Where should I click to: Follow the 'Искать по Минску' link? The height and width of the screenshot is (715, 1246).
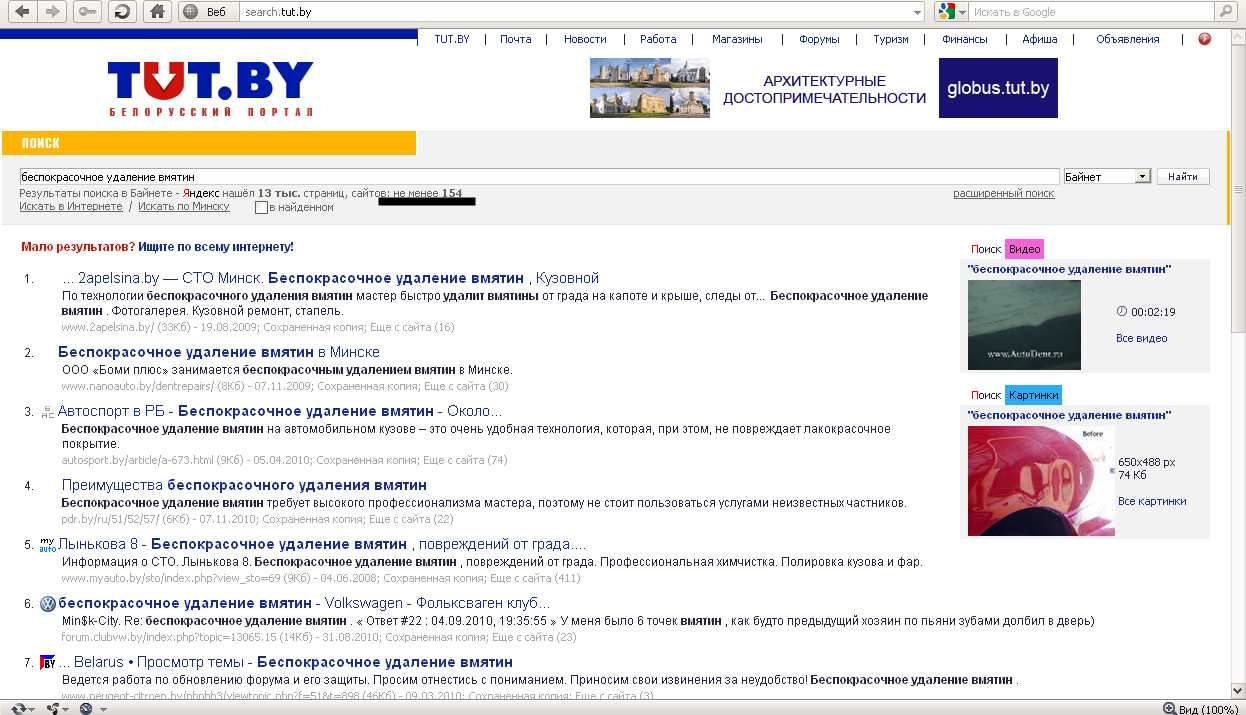coord(184,206)
